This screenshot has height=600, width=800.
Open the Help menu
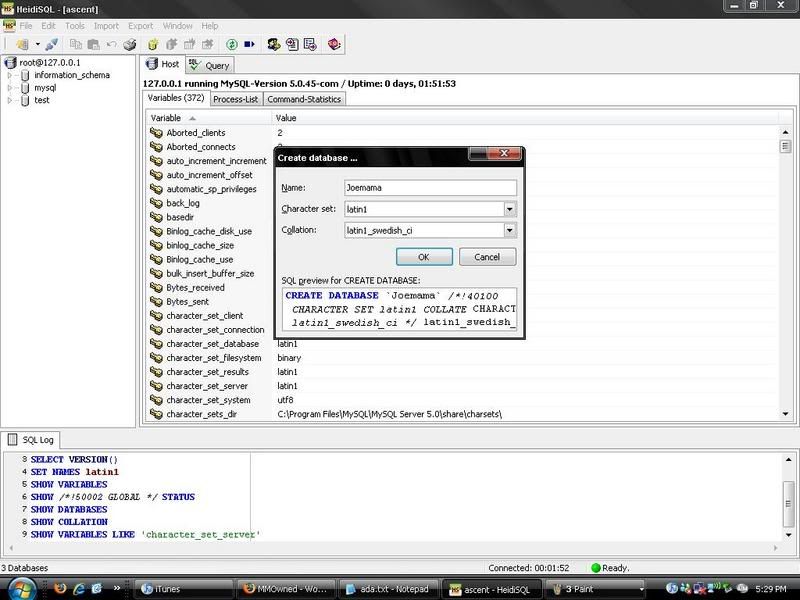209,26
